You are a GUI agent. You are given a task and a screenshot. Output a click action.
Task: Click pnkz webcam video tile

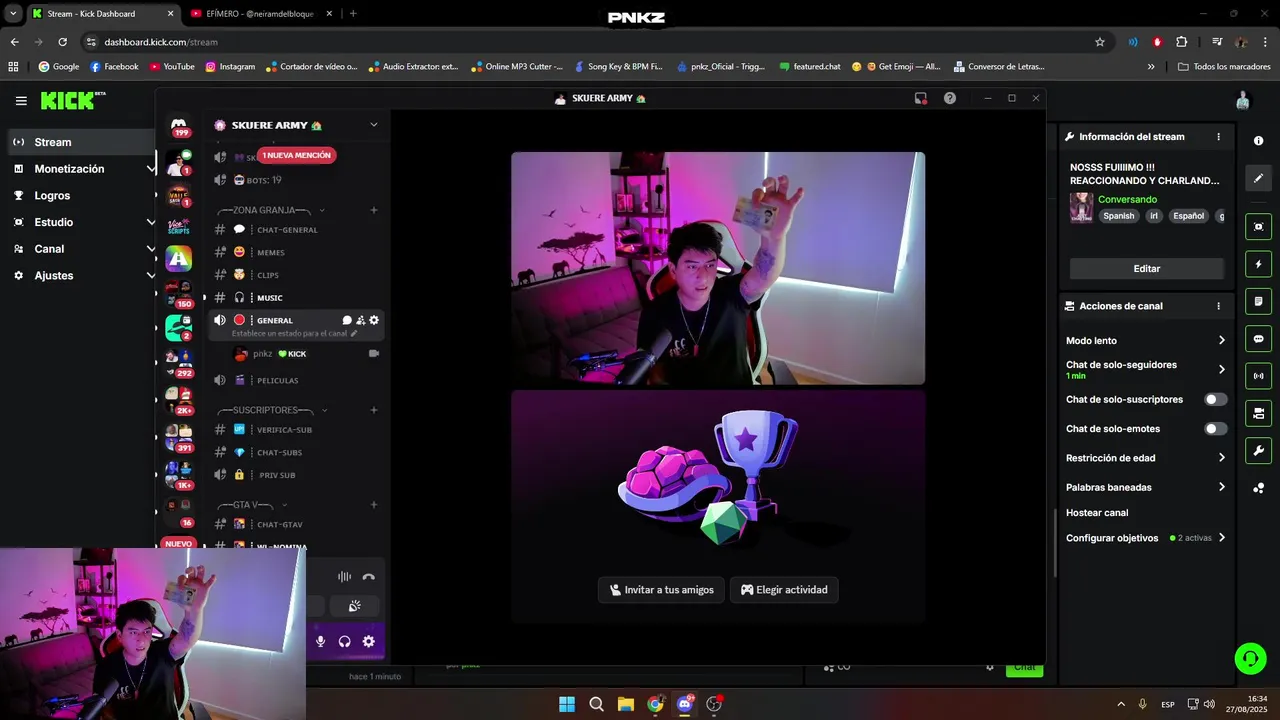click(x=718, y=268)
